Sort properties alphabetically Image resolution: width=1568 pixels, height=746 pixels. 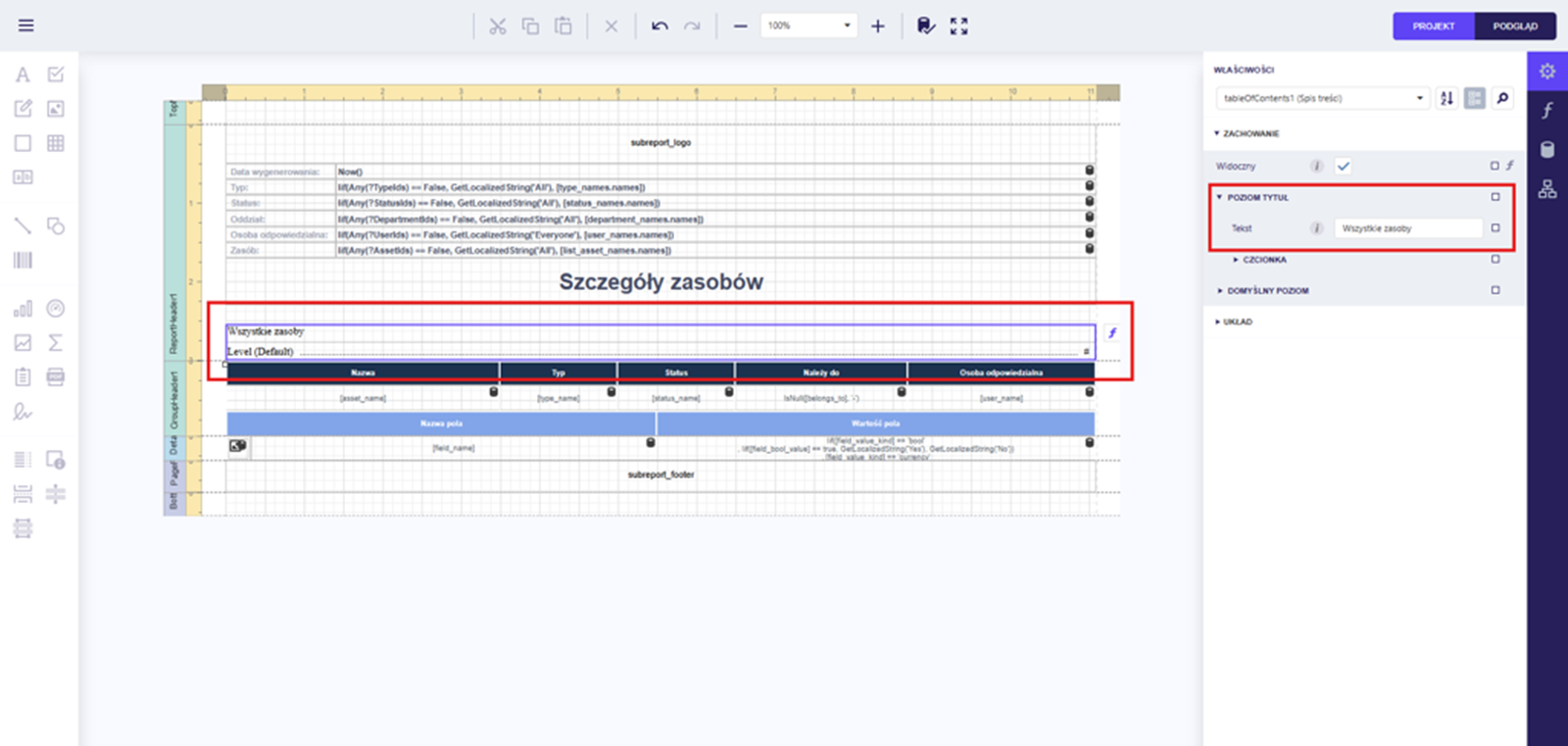[1446, 98]
